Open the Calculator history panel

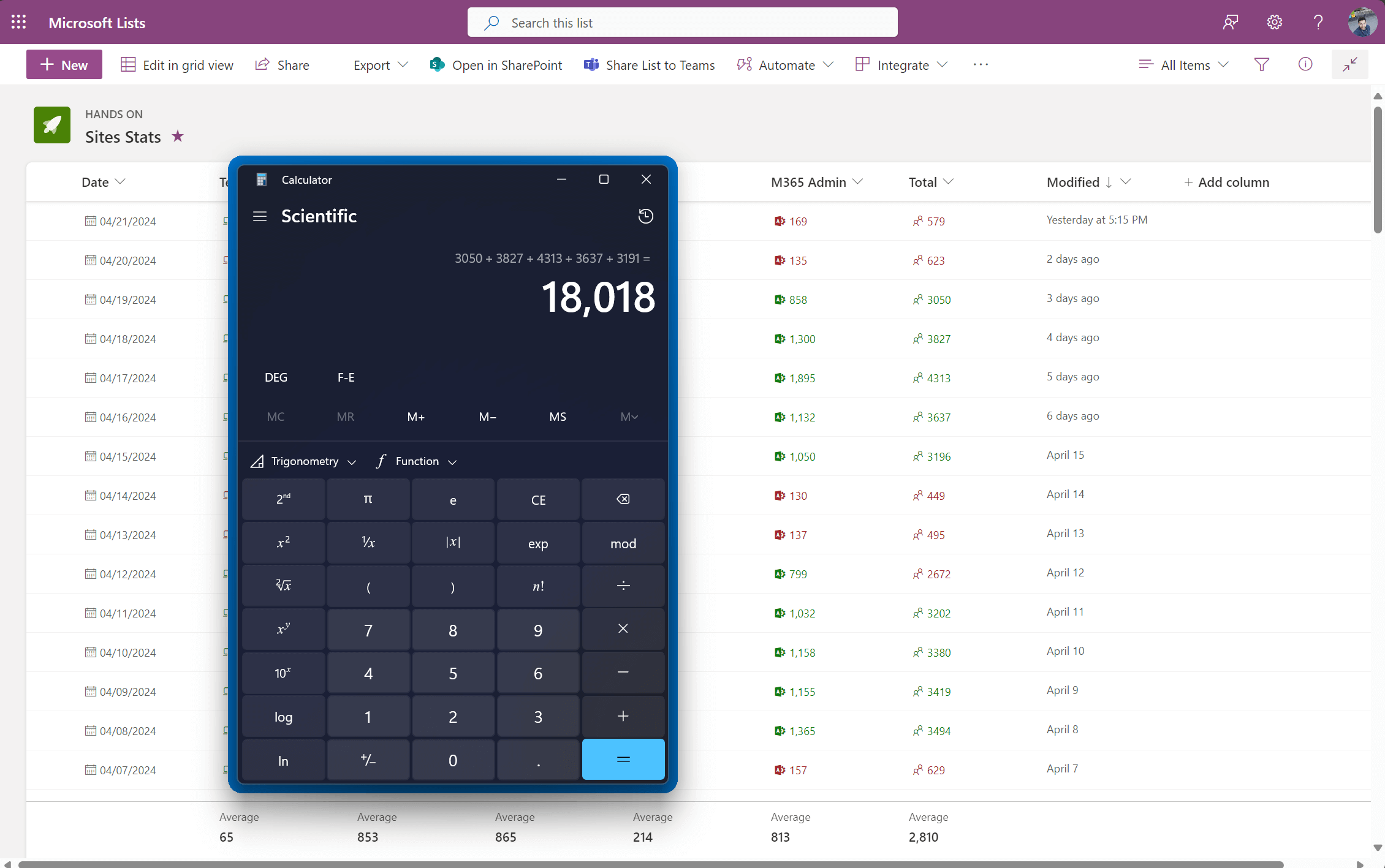point(645,216)
